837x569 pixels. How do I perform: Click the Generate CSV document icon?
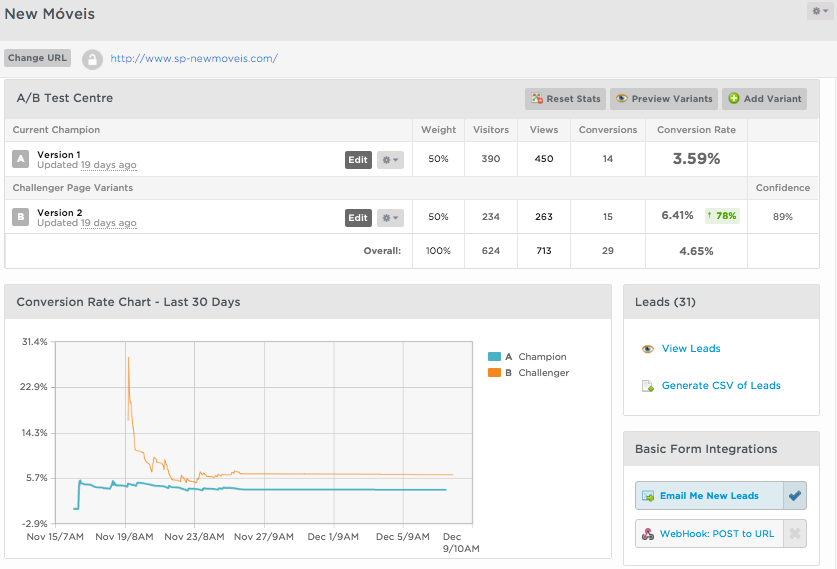tap(648, 386)
